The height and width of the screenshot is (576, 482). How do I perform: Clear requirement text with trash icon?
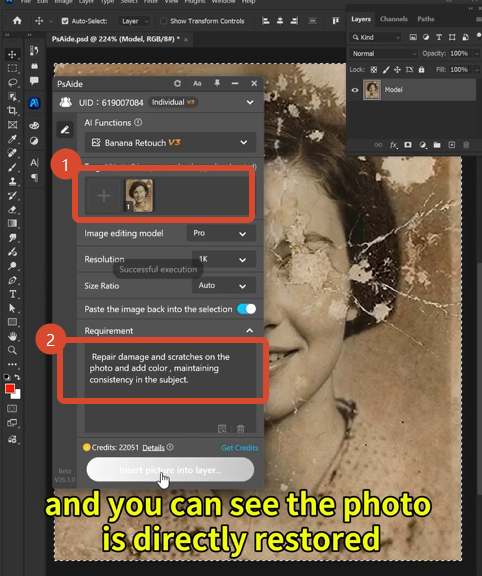(241, 429)
